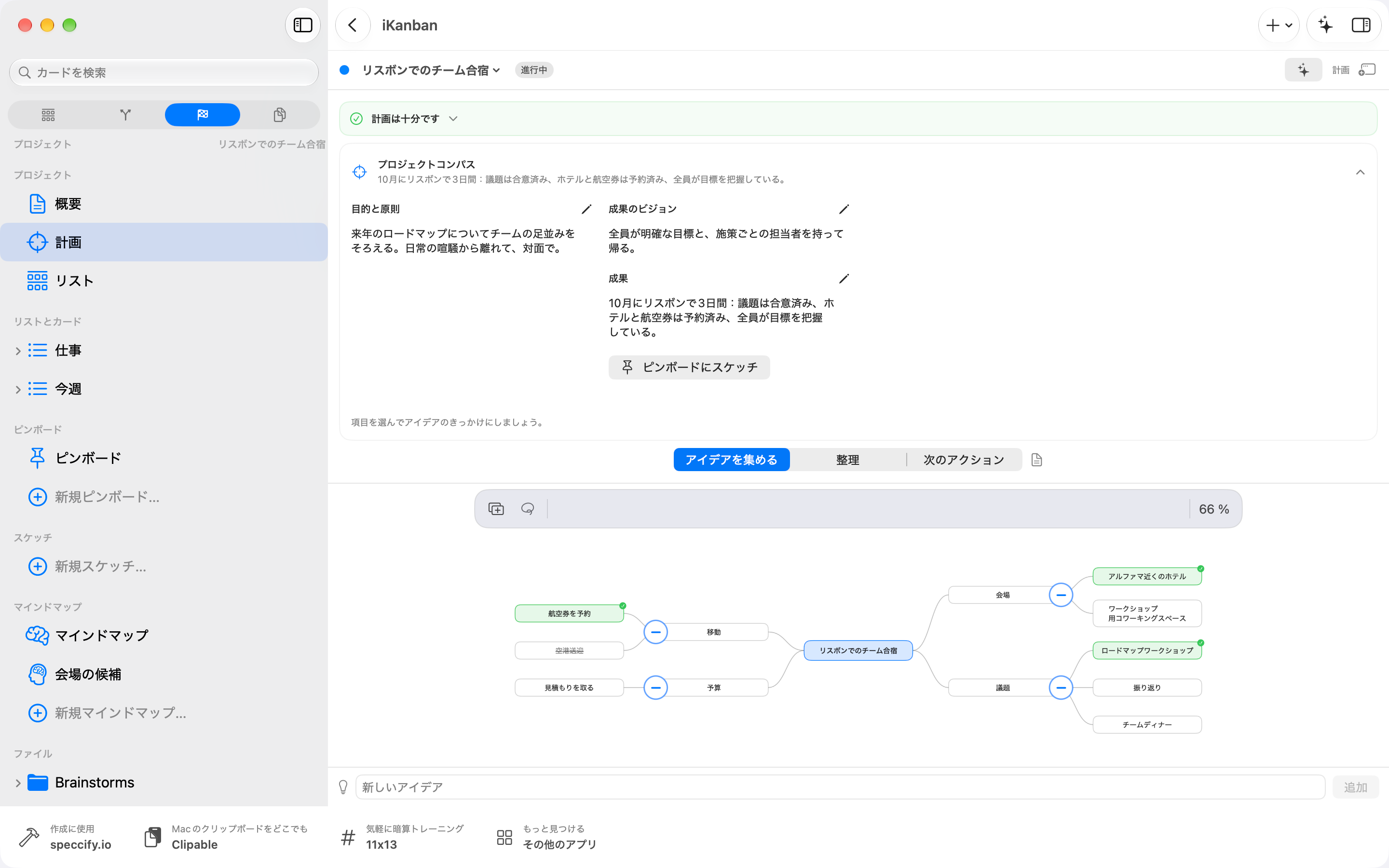Click the 追加 button
Screen dimensions: 1389x868
(1355, 787)
